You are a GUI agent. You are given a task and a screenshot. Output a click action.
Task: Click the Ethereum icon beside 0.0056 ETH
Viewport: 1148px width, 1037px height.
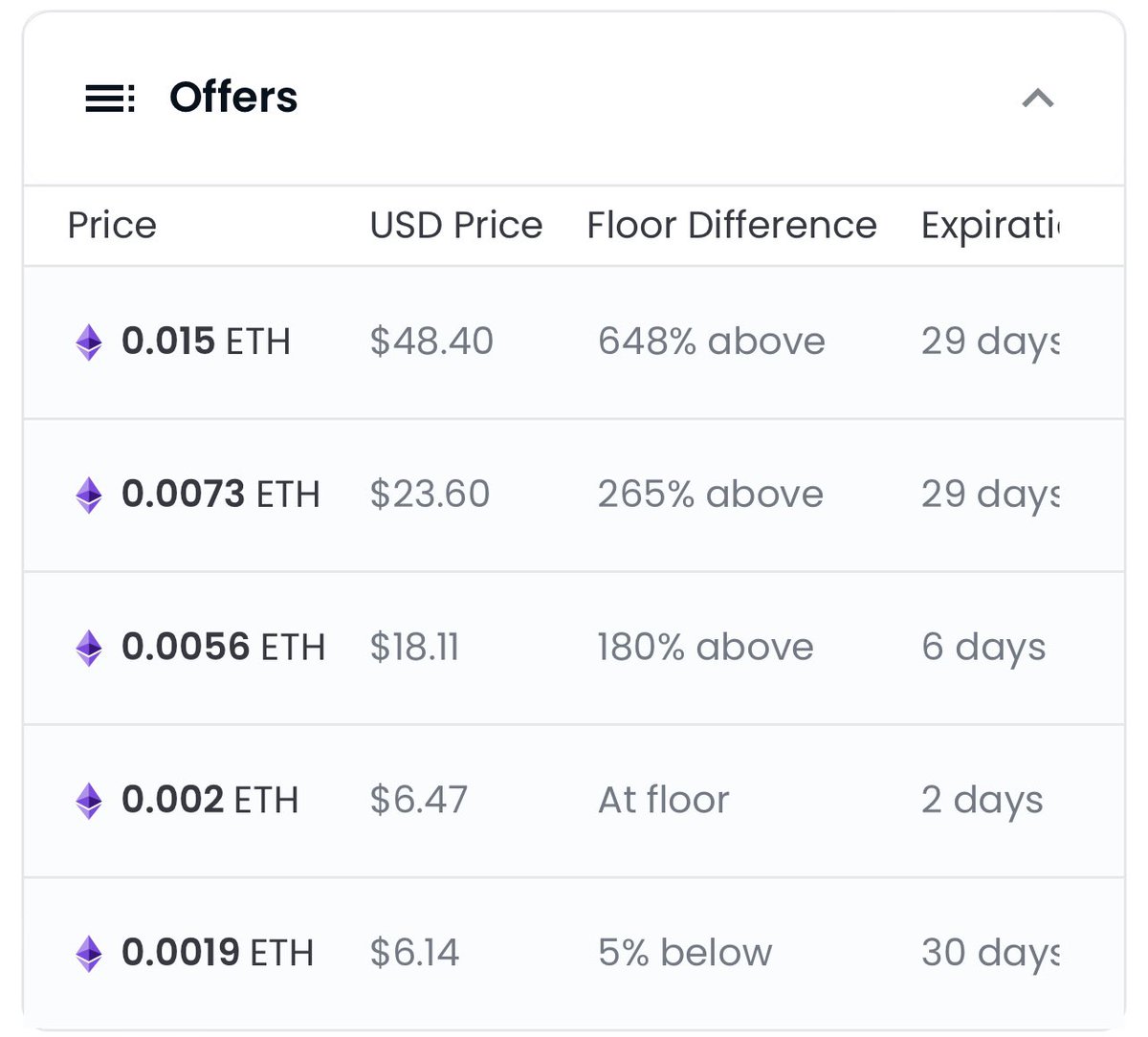(x=89, y=648)
